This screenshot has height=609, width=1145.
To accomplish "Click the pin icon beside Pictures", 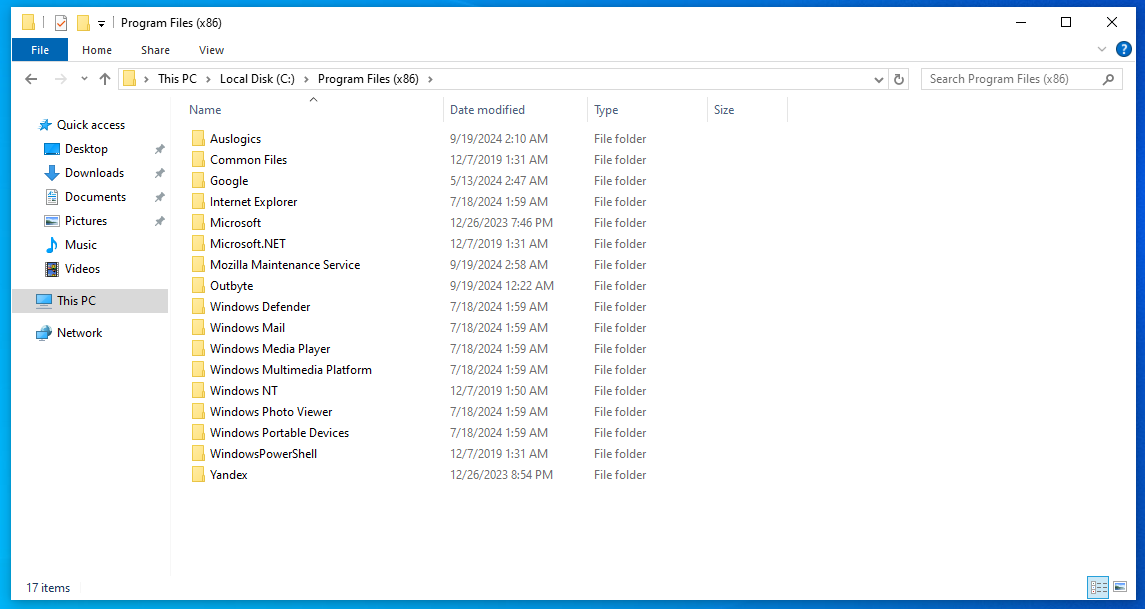I will point(159,221).
